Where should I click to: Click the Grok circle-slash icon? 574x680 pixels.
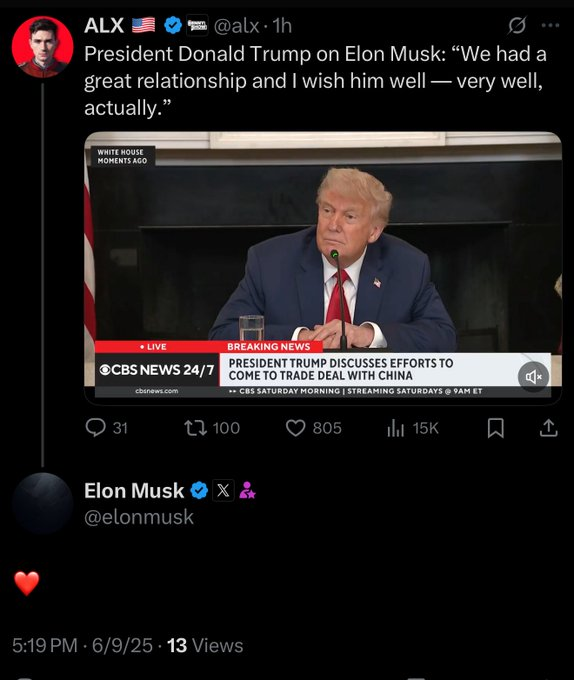tap(517, 26)
